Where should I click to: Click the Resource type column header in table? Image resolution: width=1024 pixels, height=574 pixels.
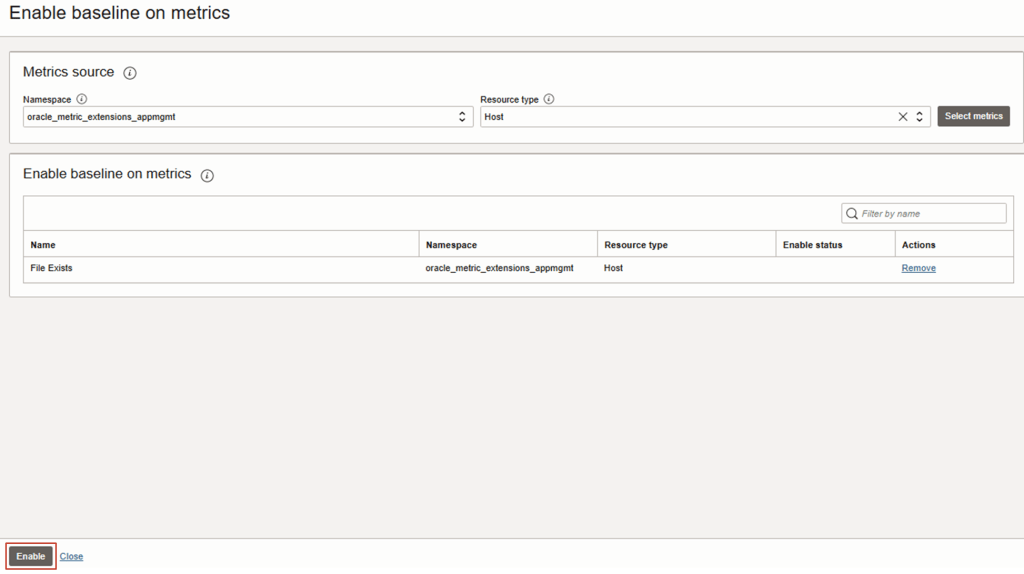(636, 245)
